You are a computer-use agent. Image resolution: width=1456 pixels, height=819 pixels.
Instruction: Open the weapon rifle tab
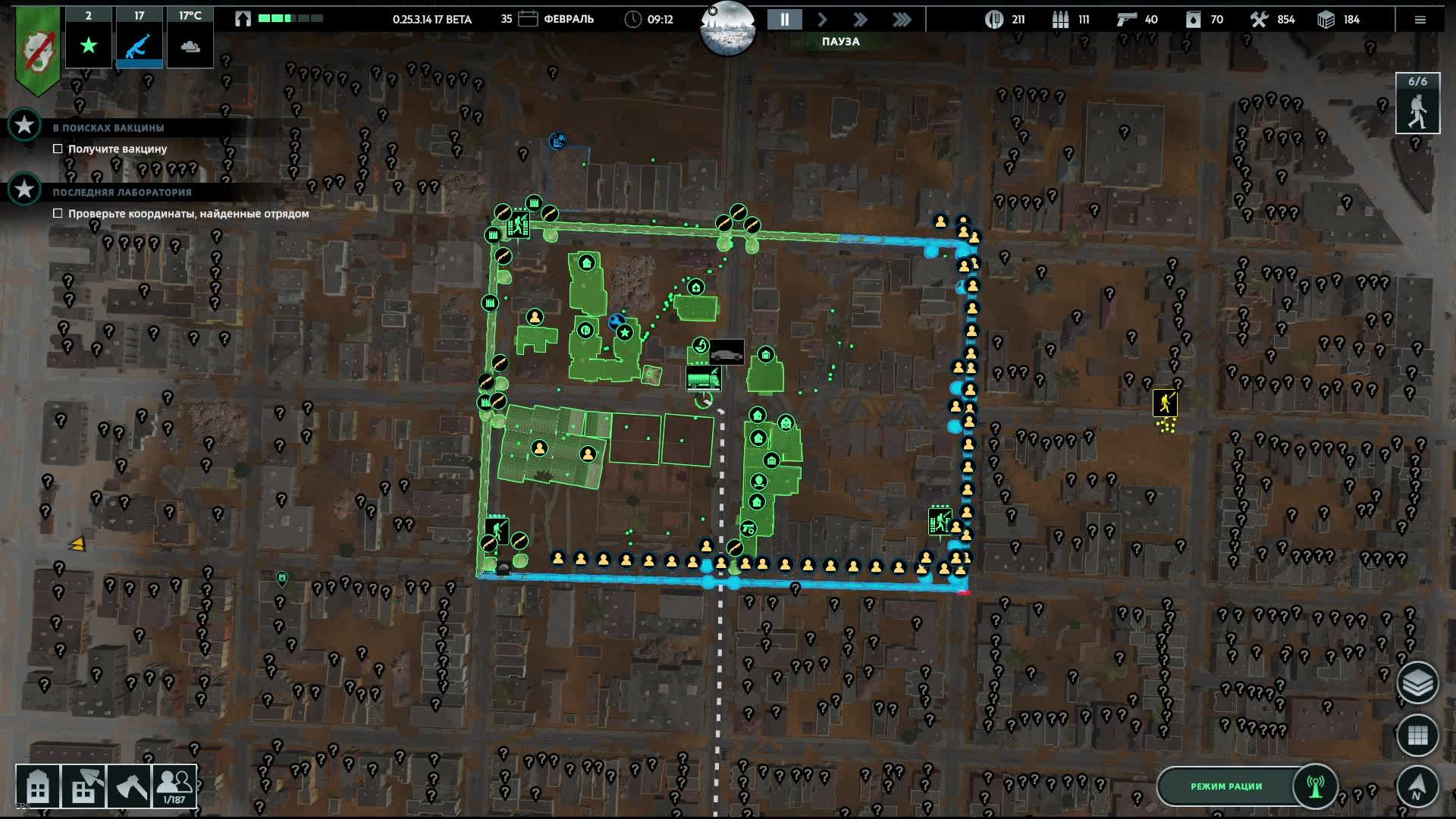pos(139,41)
